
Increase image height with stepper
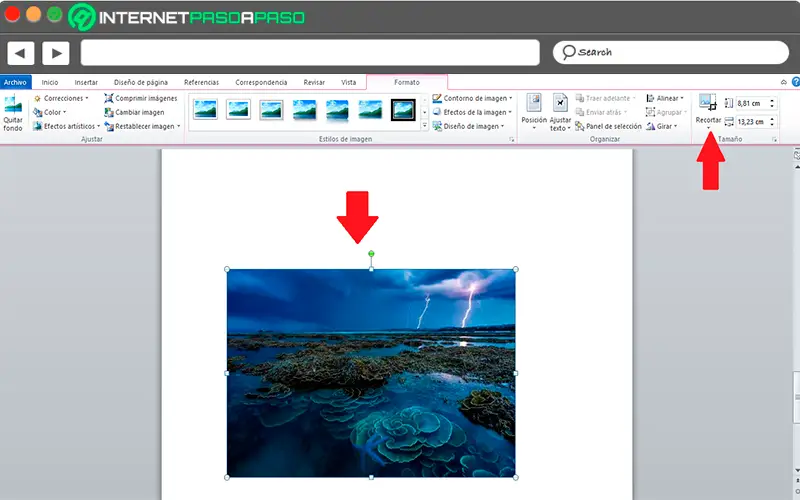[772, 101]
